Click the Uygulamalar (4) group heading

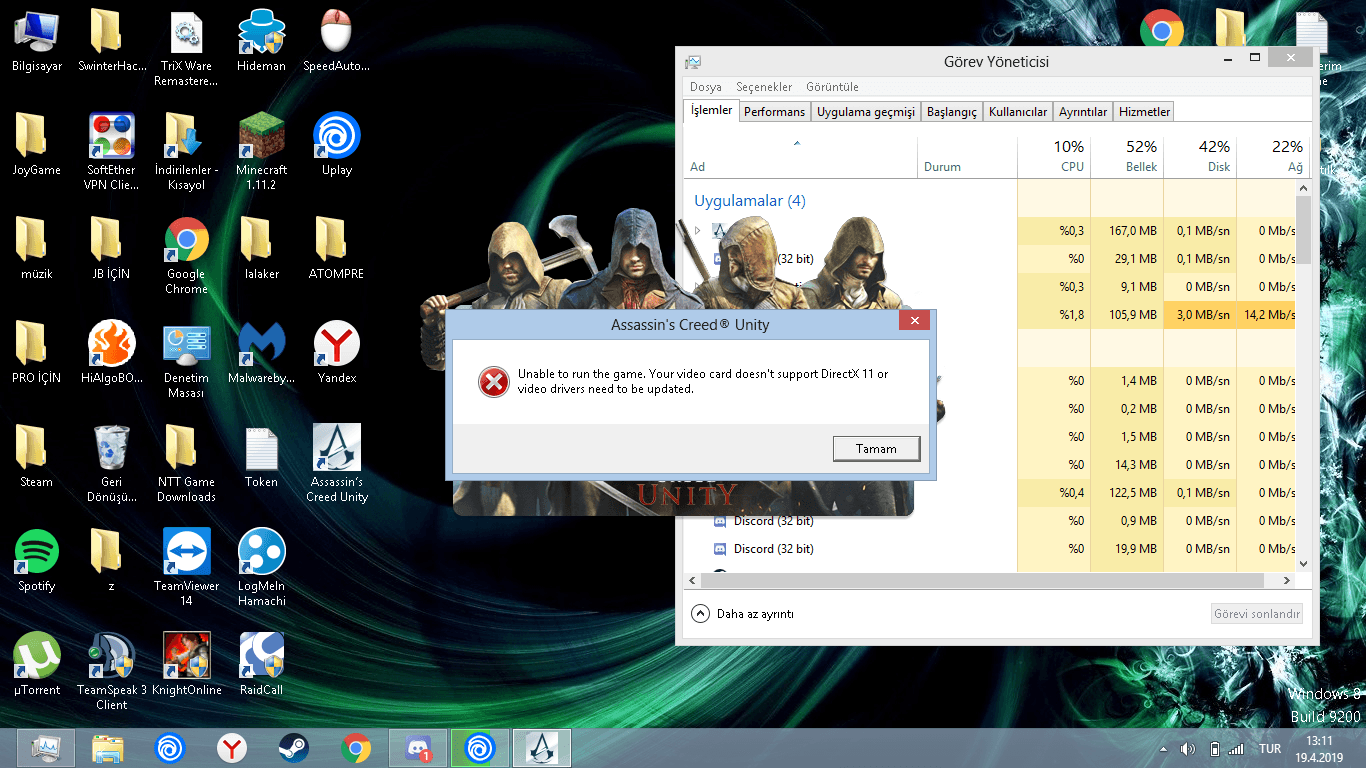(750, 201)
